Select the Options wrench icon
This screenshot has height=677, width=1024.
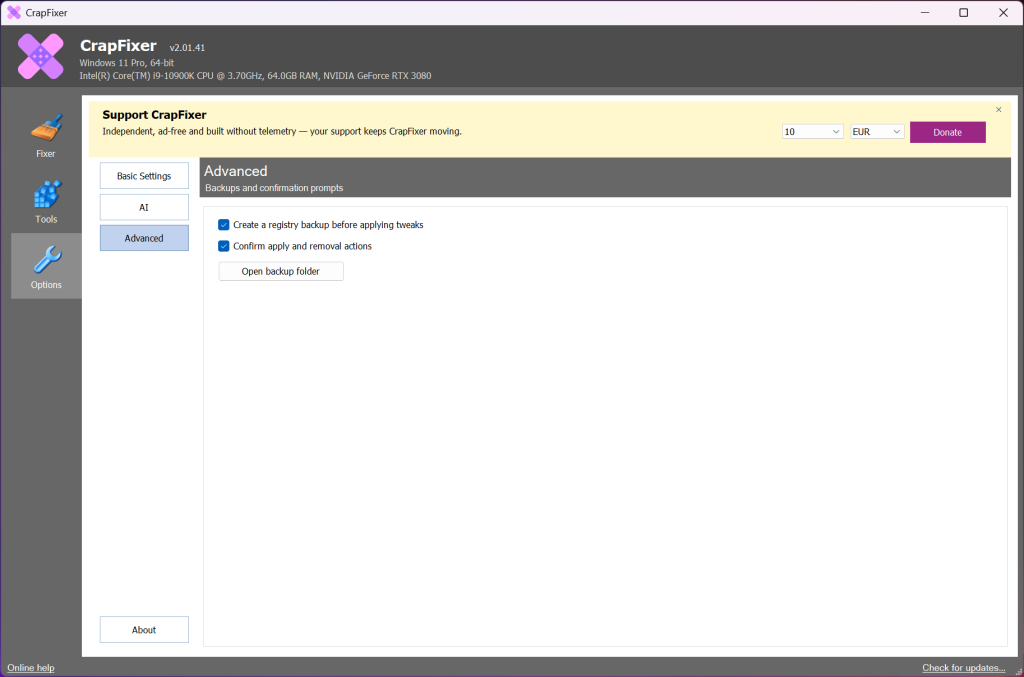coord(46,259)
